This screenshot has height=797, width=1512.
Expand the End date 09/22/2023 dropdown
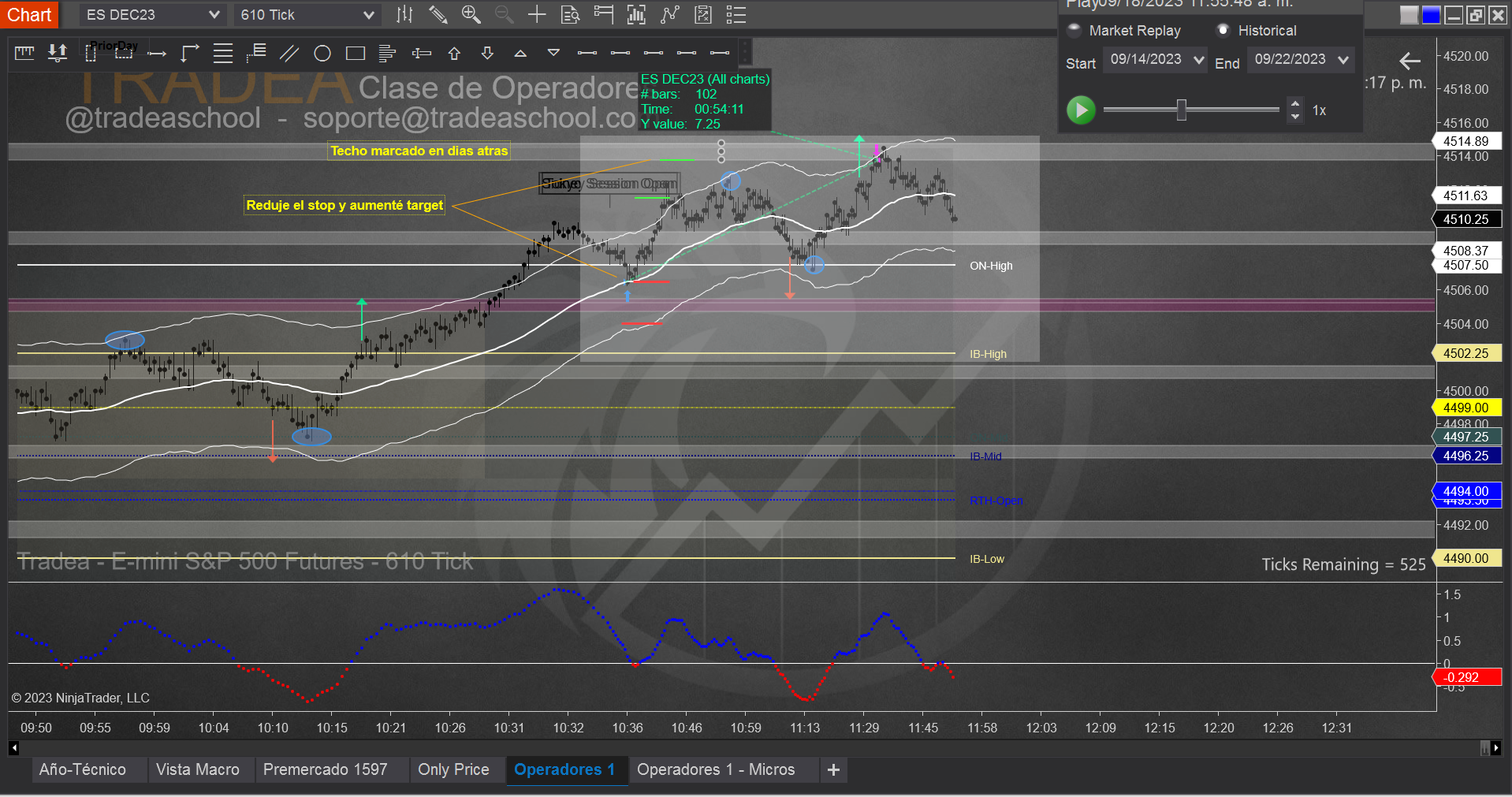point(1301,59)
